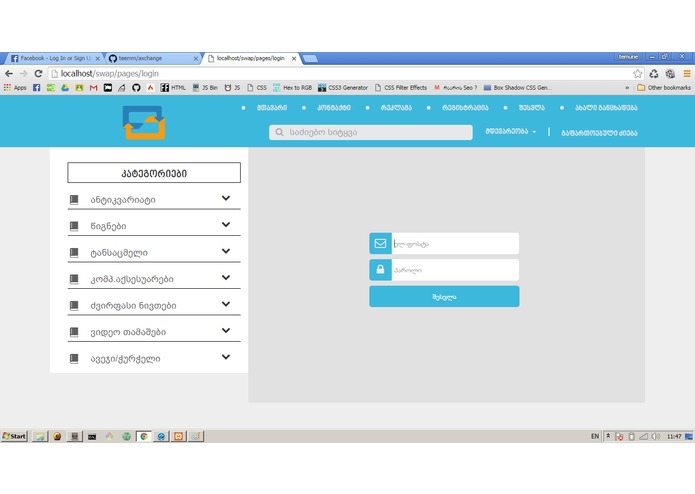Click the browser forward arrow
The height and width of the screenshot is (494, 695).
point(23,74)
